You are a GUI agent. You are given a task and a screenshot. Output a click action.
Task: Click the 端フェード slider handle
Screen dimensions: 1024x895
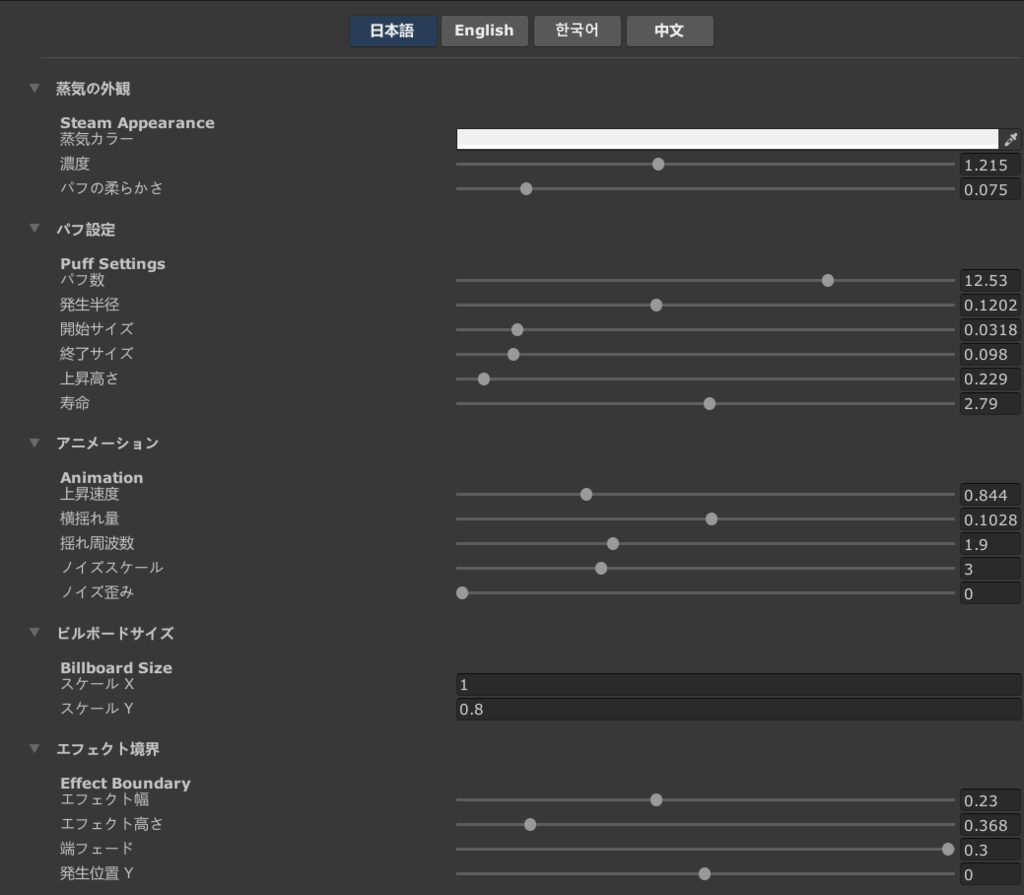point(948,849)
